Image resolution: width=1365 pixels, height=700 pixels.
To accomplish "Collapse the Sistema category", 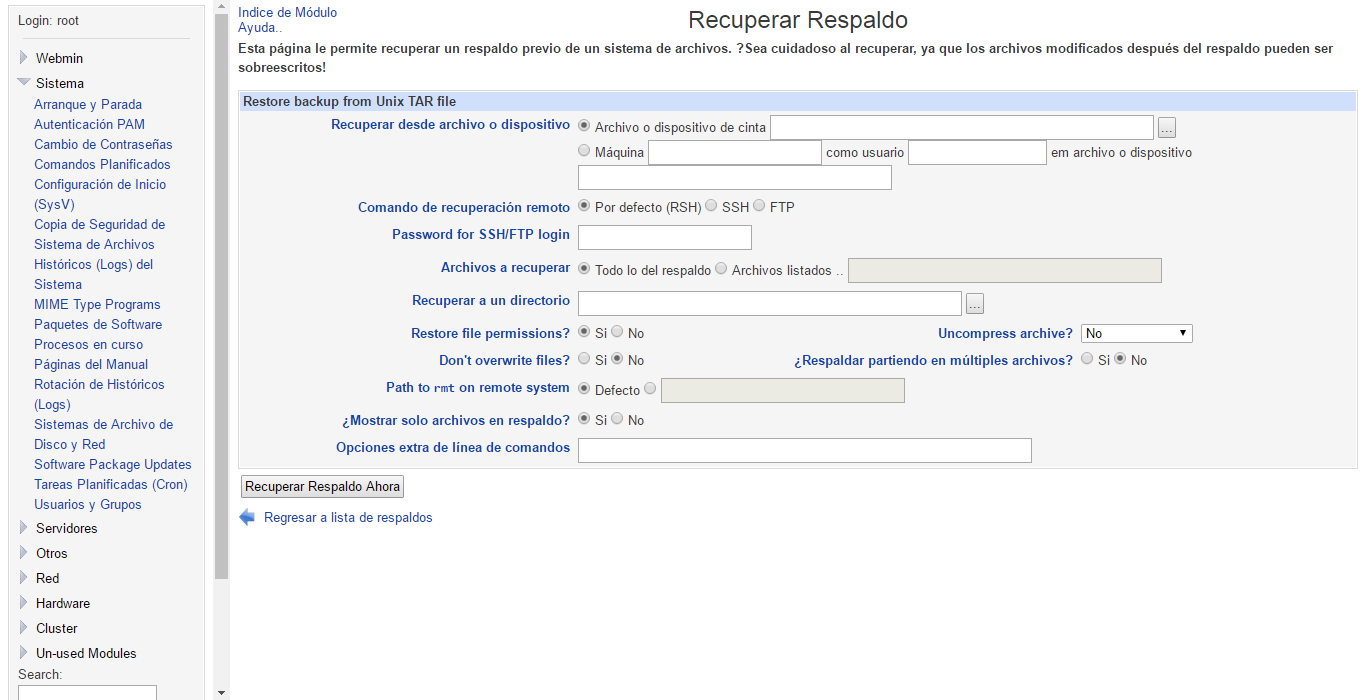I will point(24,83).
